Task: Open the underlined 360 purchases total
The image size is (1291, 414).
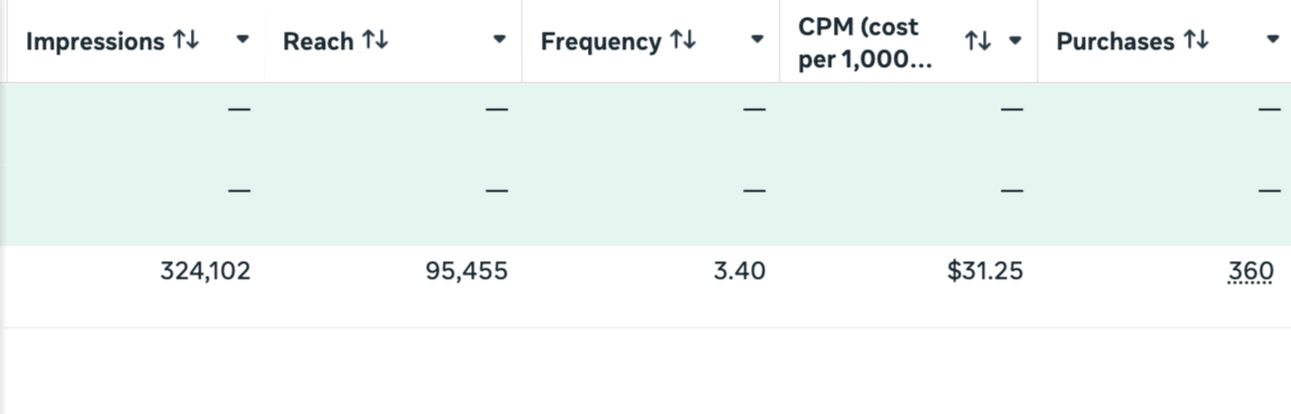Action: point(1251,272)
